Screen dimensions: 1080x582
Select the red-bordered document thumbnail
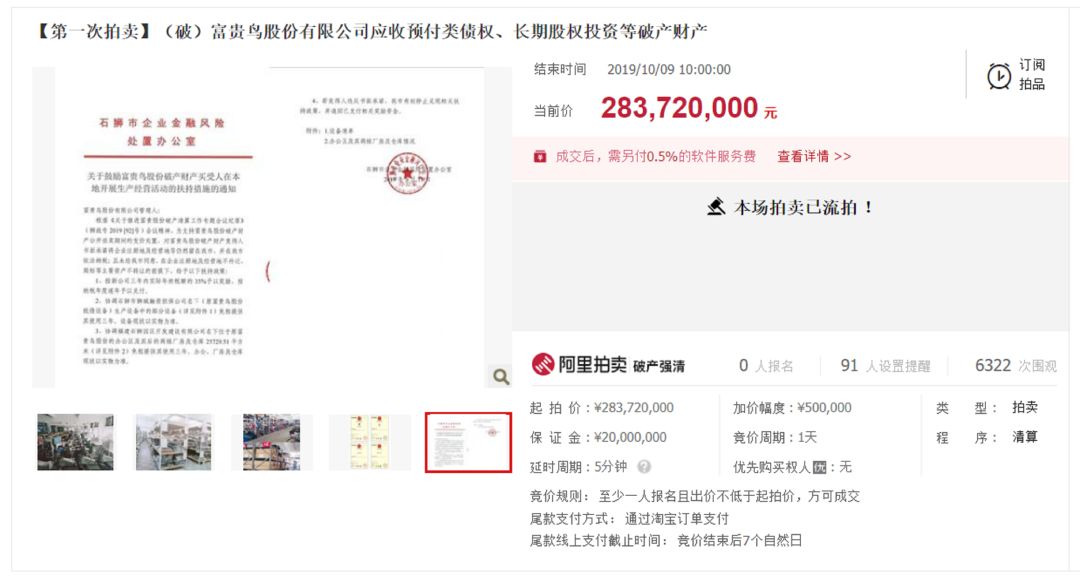tap(468, 442)
